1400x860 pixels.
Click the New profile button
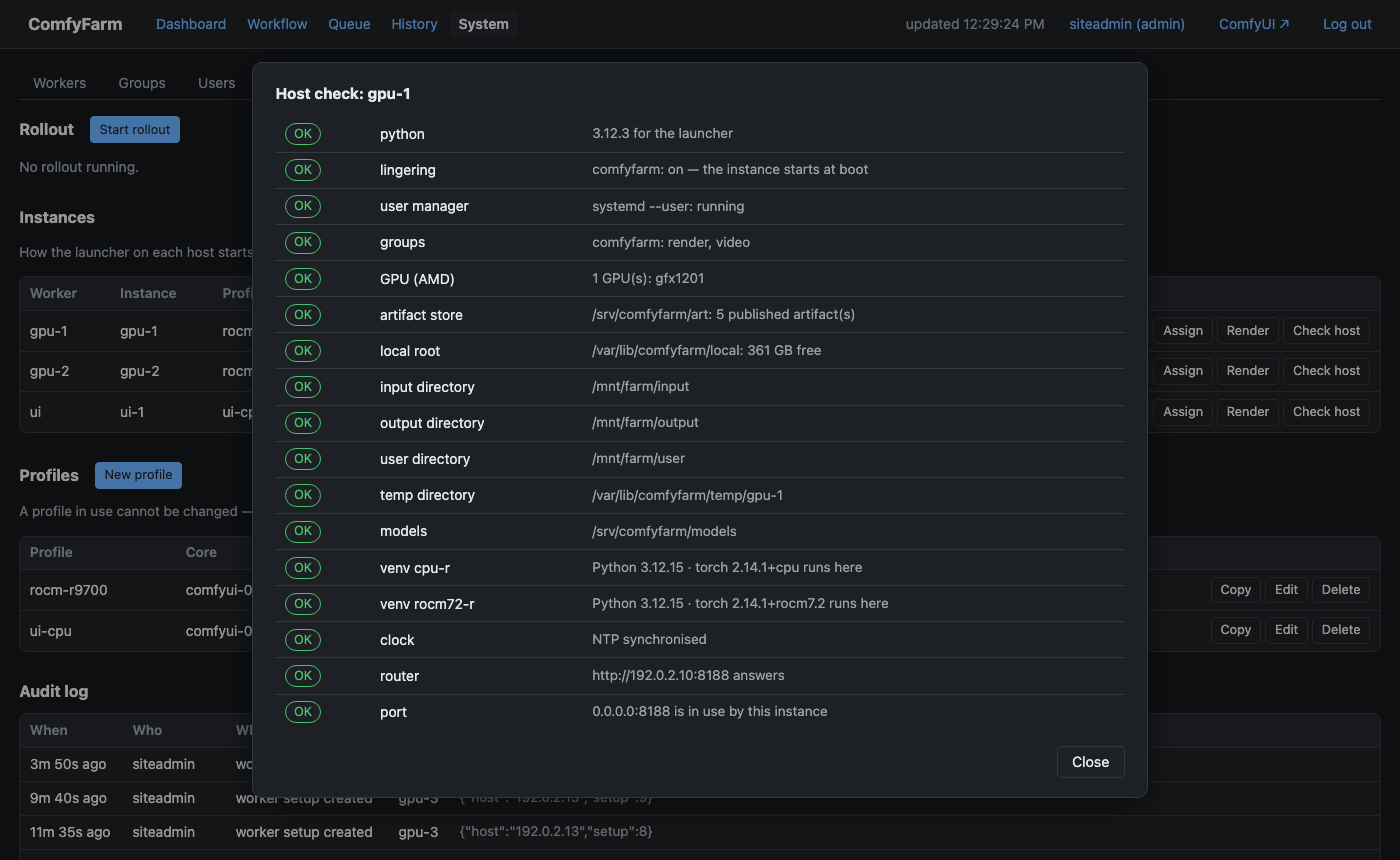138,475
